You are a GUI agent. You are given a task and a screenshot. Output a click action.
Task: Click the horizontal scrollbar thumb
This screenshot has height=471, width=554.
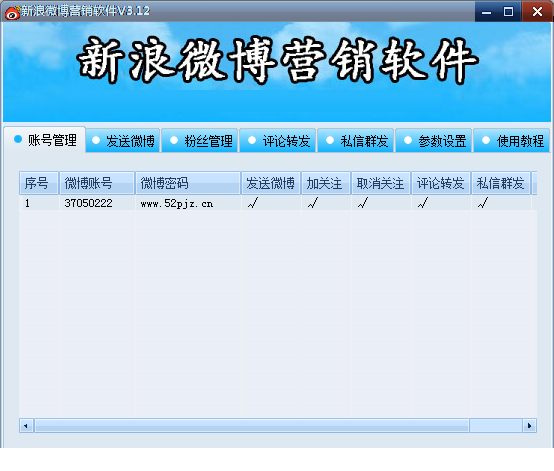pyautogui.click(x=252, y=426)
